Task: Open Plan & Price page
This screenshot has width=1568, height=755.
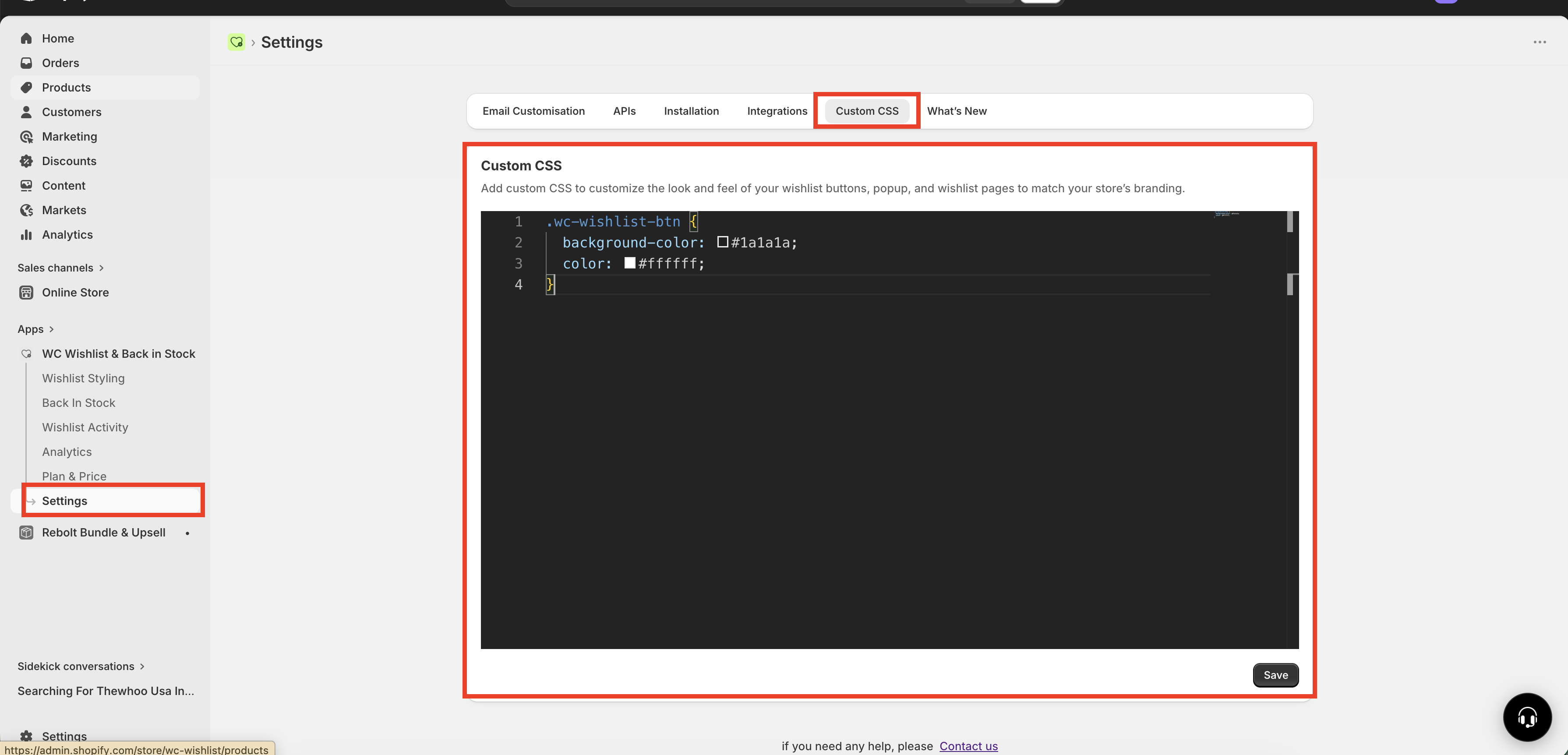Action: (x=74, y=476)
